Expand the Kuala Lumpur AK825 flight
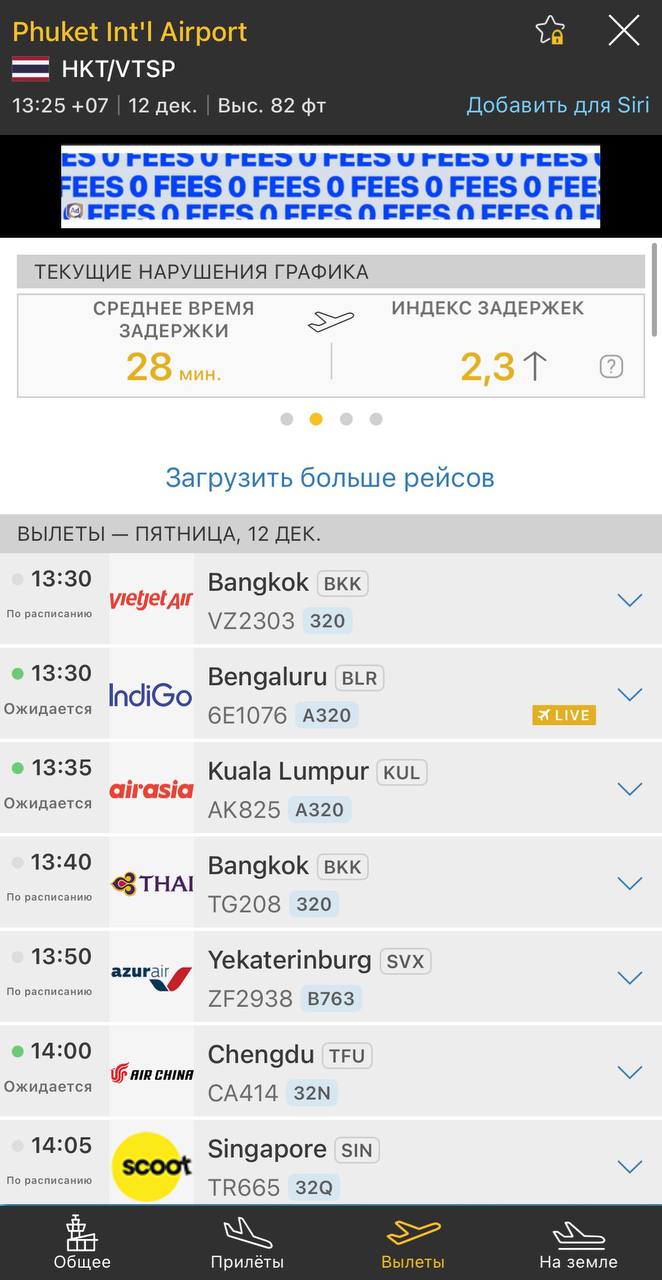This screenshot has height=1280, width=662. pyautogui.click(x=629, y=789)
